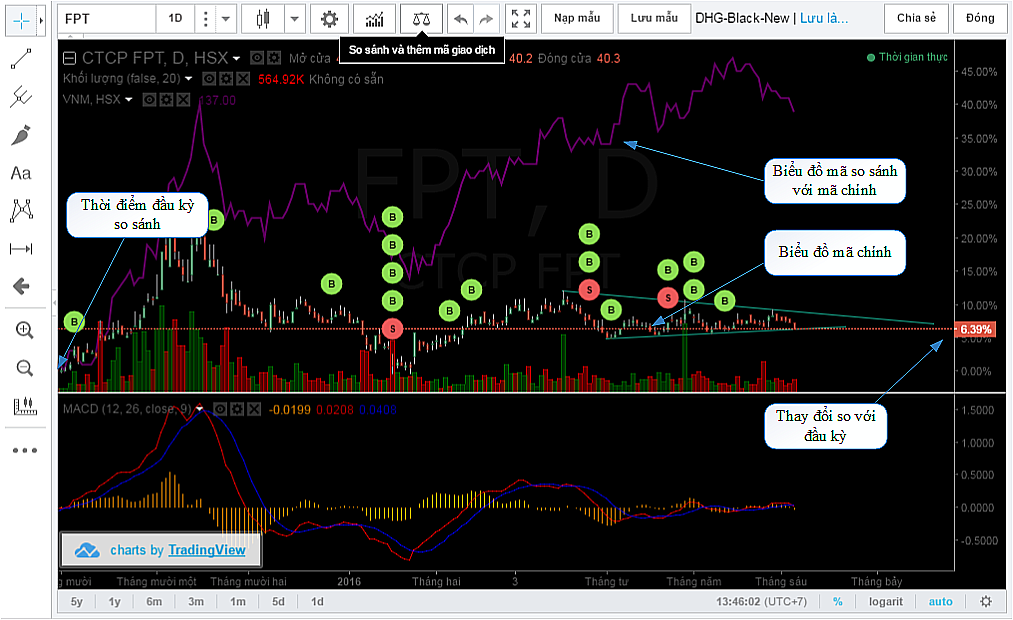Screen dimensions: 1013x620
Task: Set time range to 1m
Action: click(238, 601)
